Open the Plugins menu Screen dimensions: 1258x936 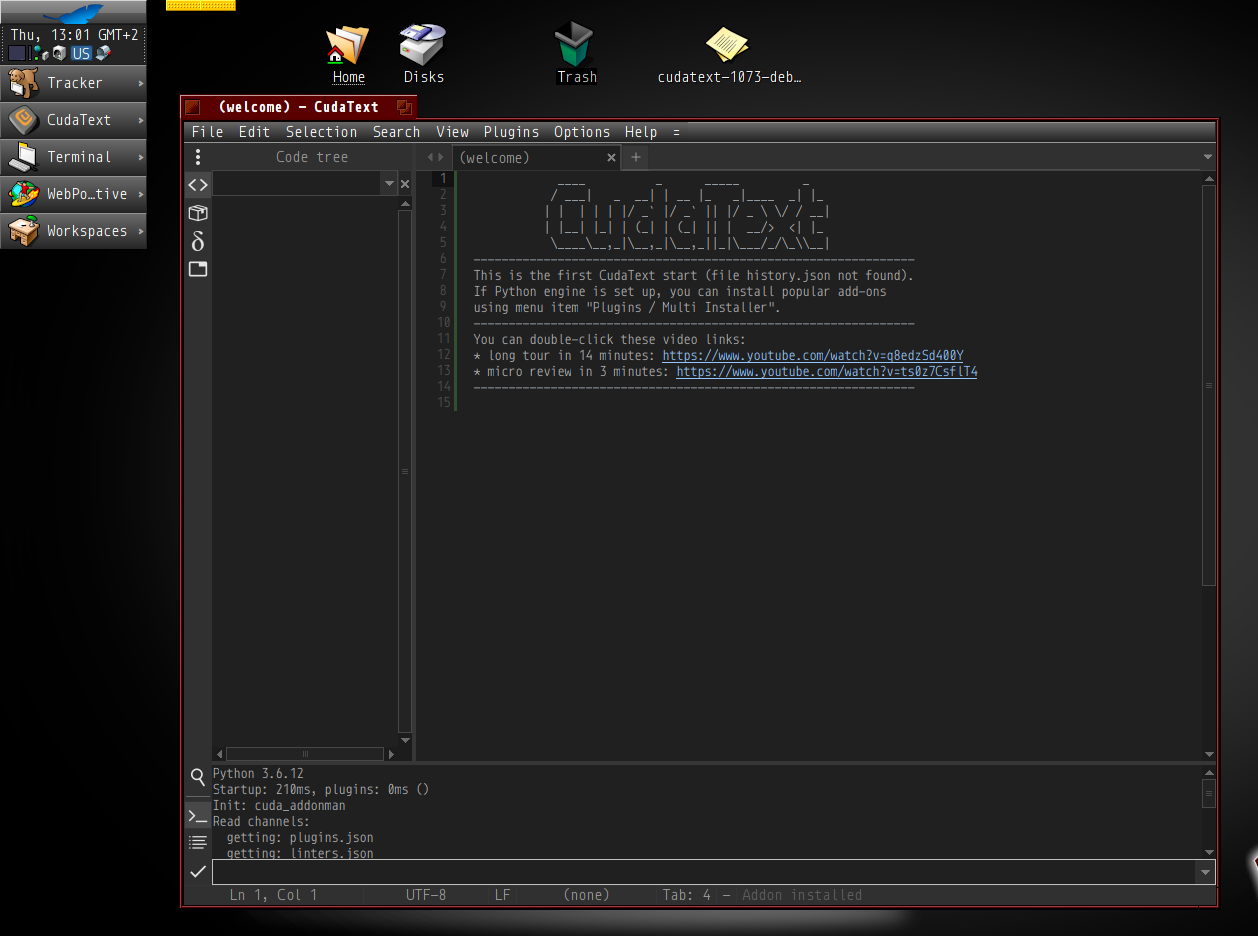tap(511, 132)
